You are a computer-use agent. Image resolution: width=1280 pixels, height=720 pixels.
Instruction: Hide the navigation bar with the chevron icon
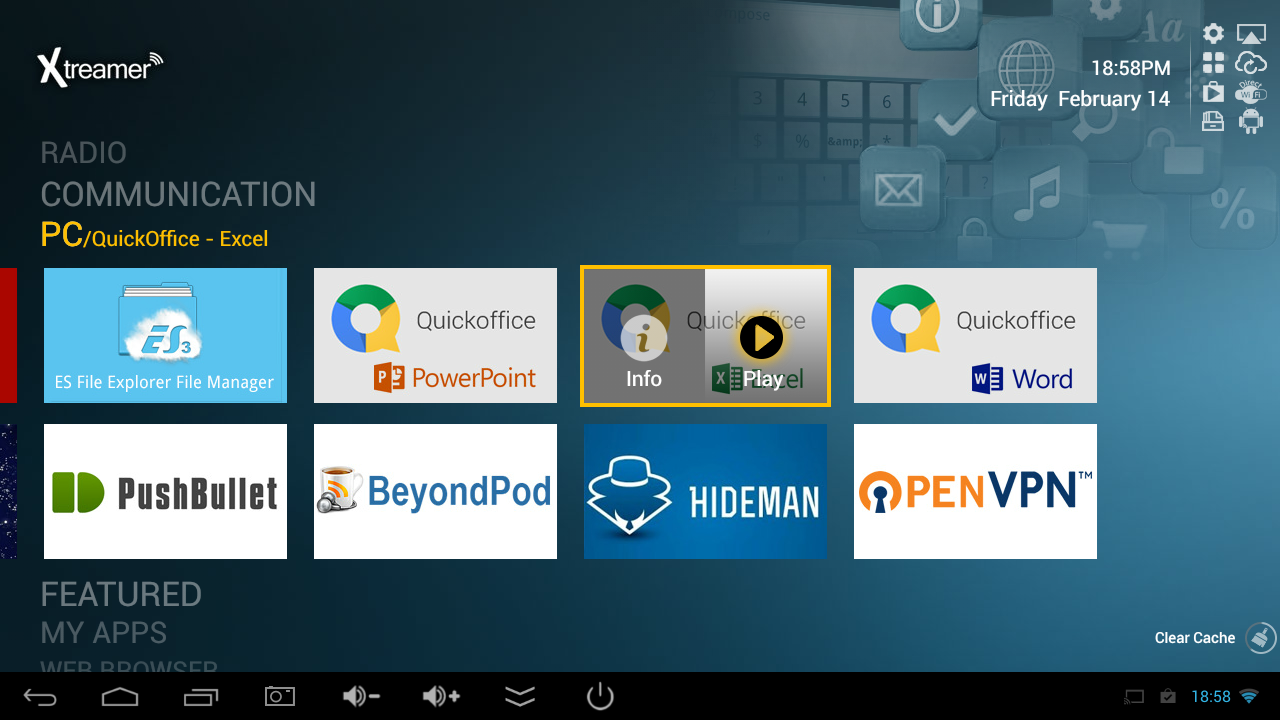(x=520, y=696)
